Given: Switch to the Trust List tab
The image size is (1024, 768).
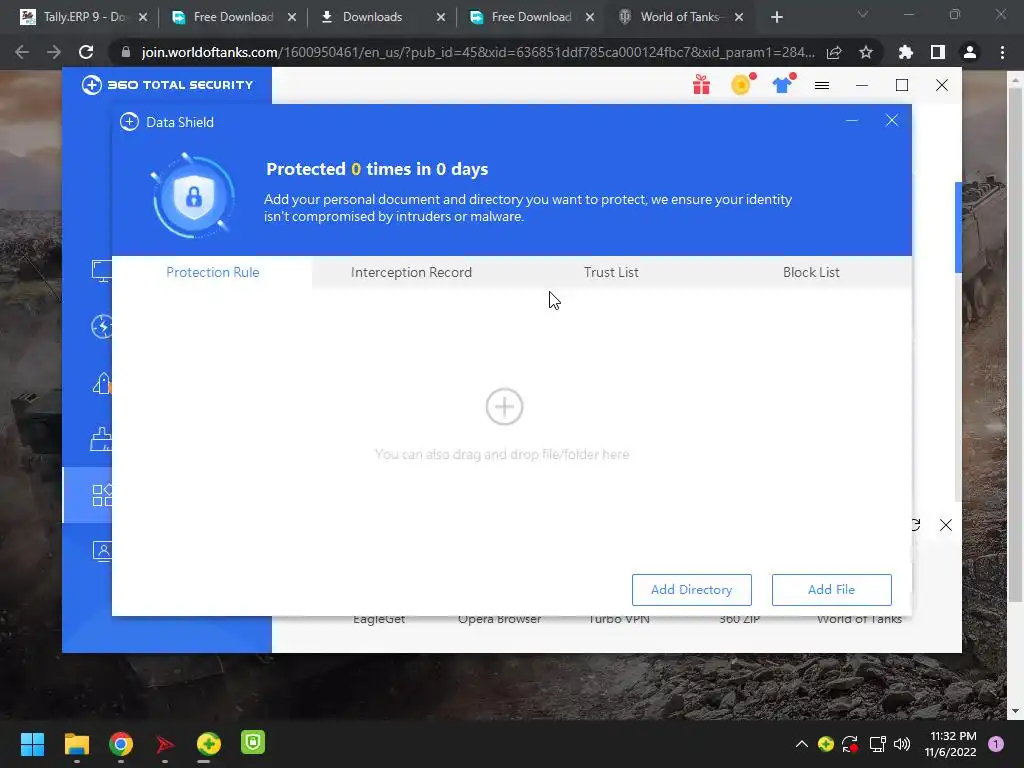Looking at the screenshot, I should pyautogui.click(x=611, y=272).
